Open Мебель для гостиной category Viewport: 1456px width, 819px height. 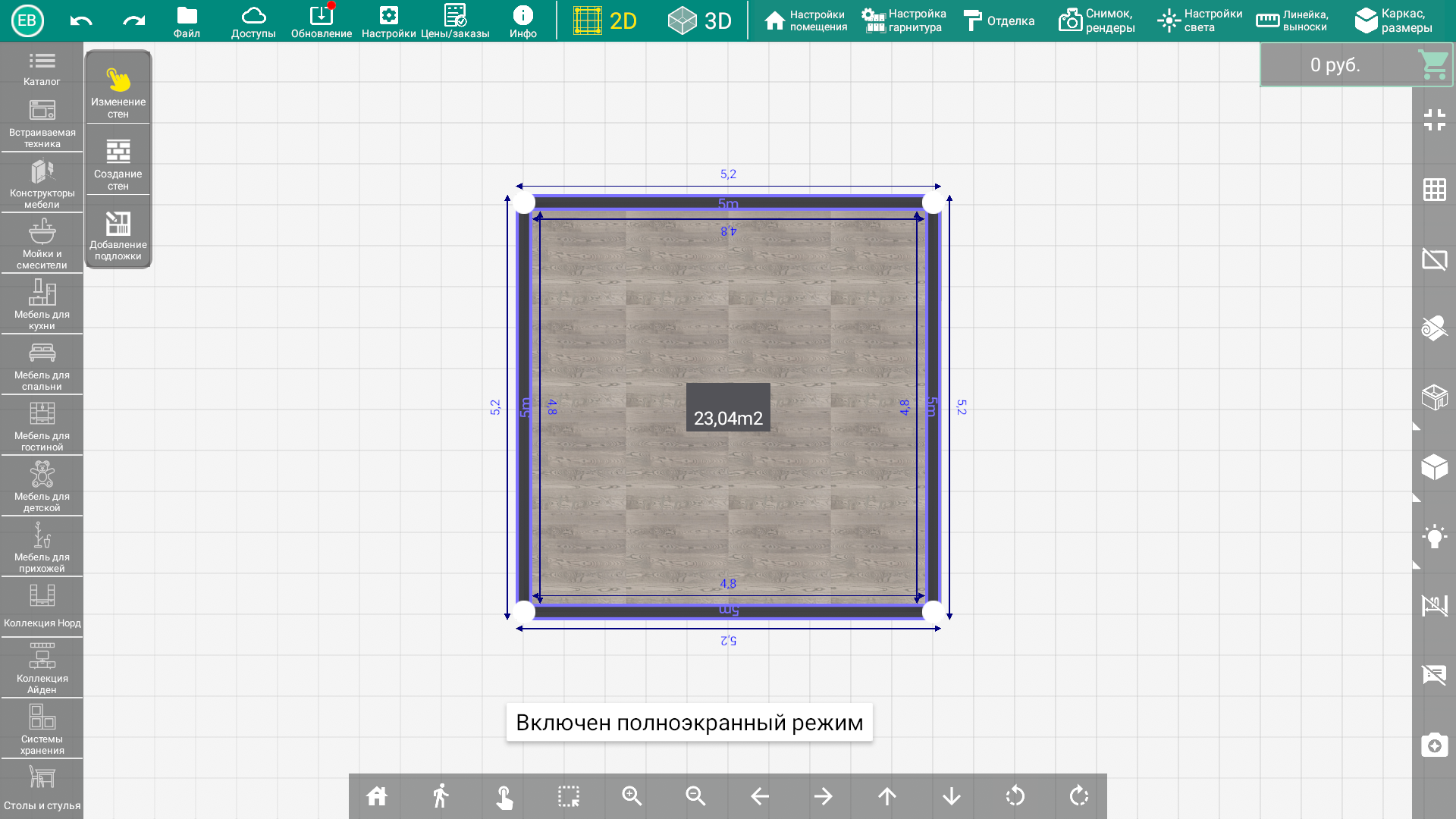click(x=42, y=426)
